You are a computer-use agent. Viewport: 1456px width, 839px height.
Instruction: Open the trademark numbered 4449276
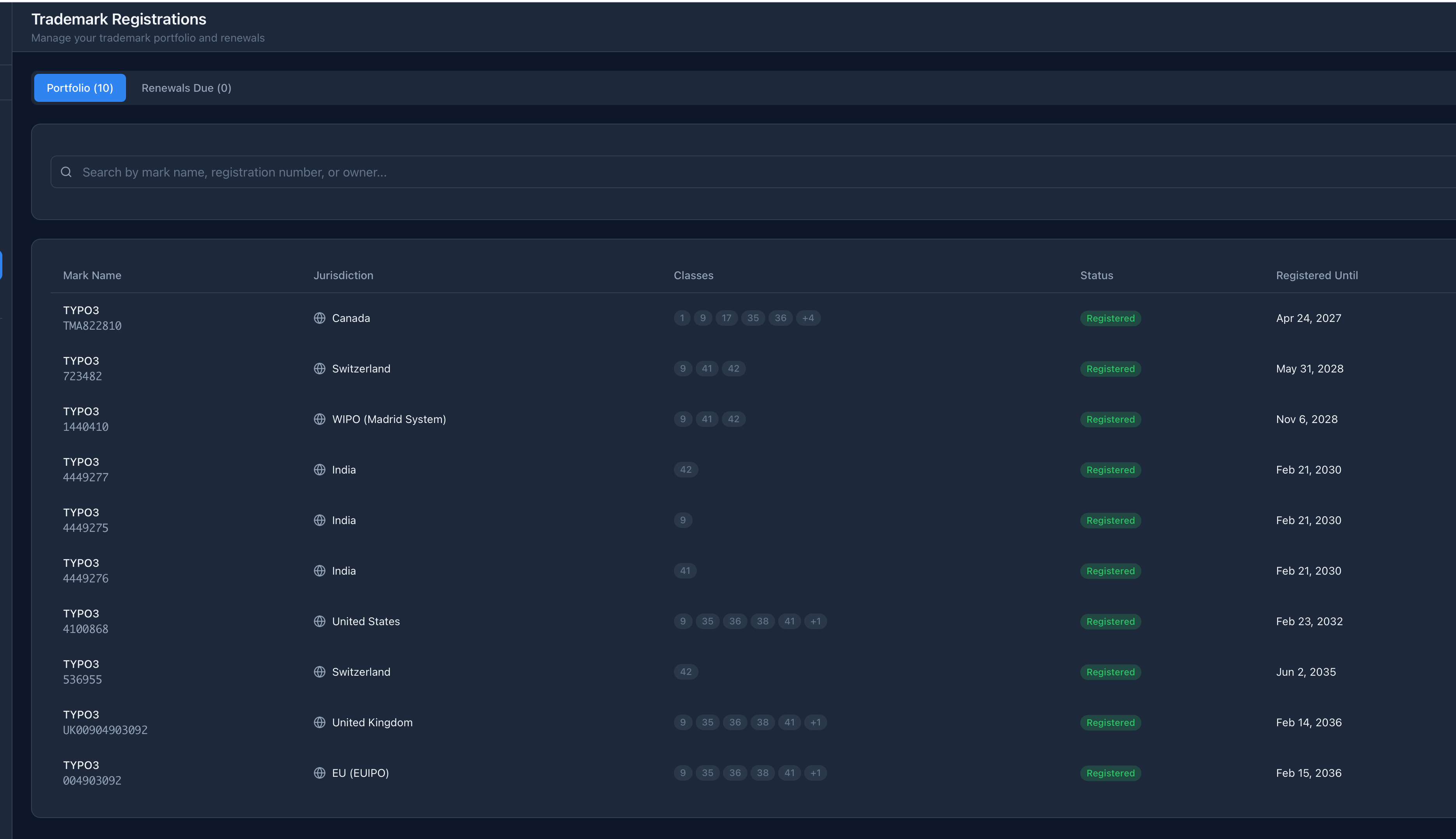pyautogui.click(x=86, y=579)
